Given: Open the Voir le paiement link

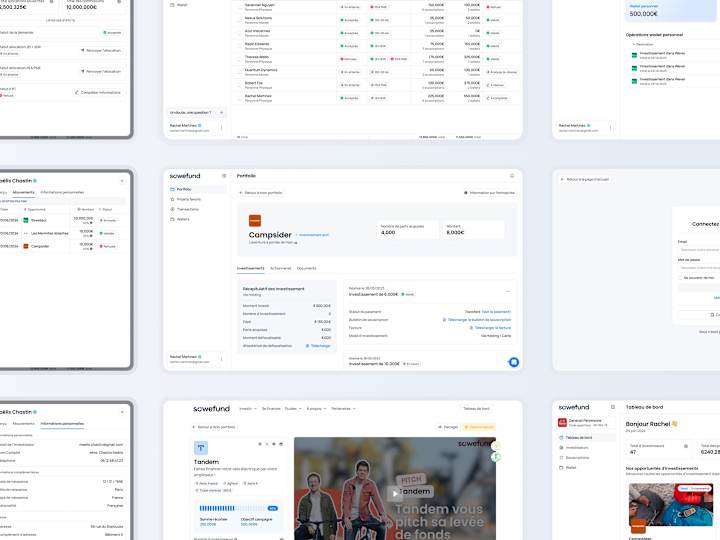Looking at the screenshot, I should click(x=496, y=312).
